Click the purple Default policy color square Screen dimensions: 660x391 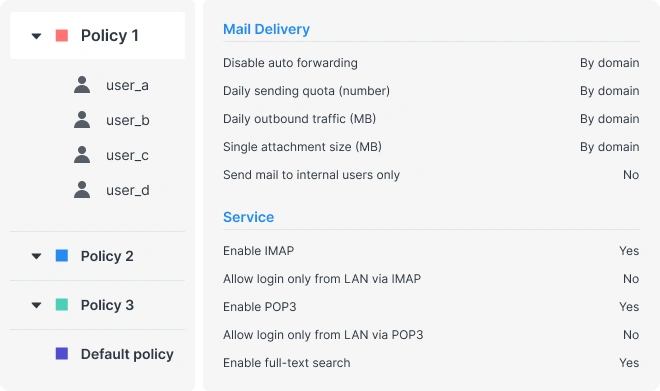pyautogui.click(x=62, y=354)
